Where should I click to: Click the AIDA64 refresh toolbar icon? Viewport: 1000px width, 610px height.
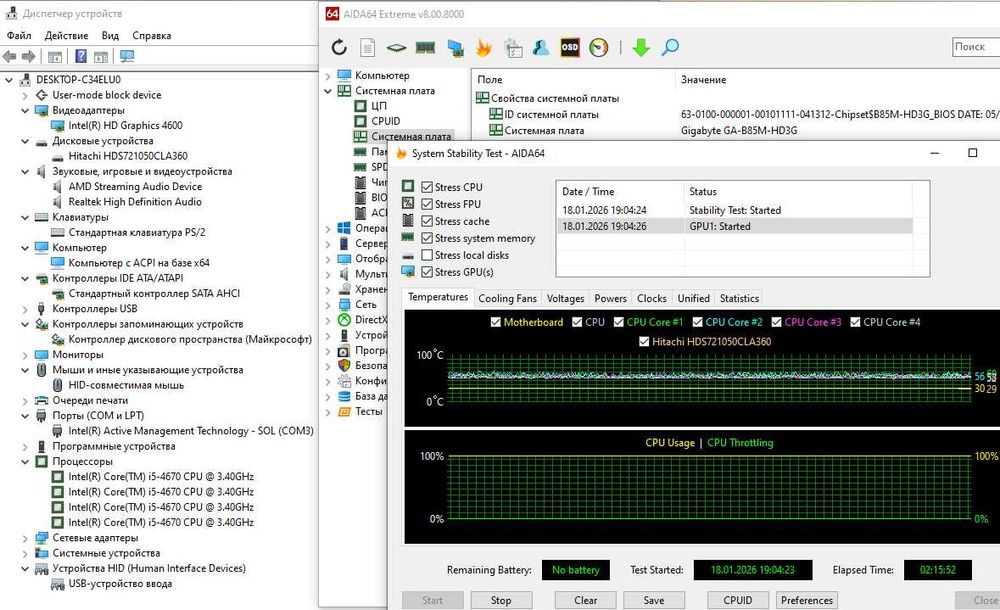(x=339, y=47)
